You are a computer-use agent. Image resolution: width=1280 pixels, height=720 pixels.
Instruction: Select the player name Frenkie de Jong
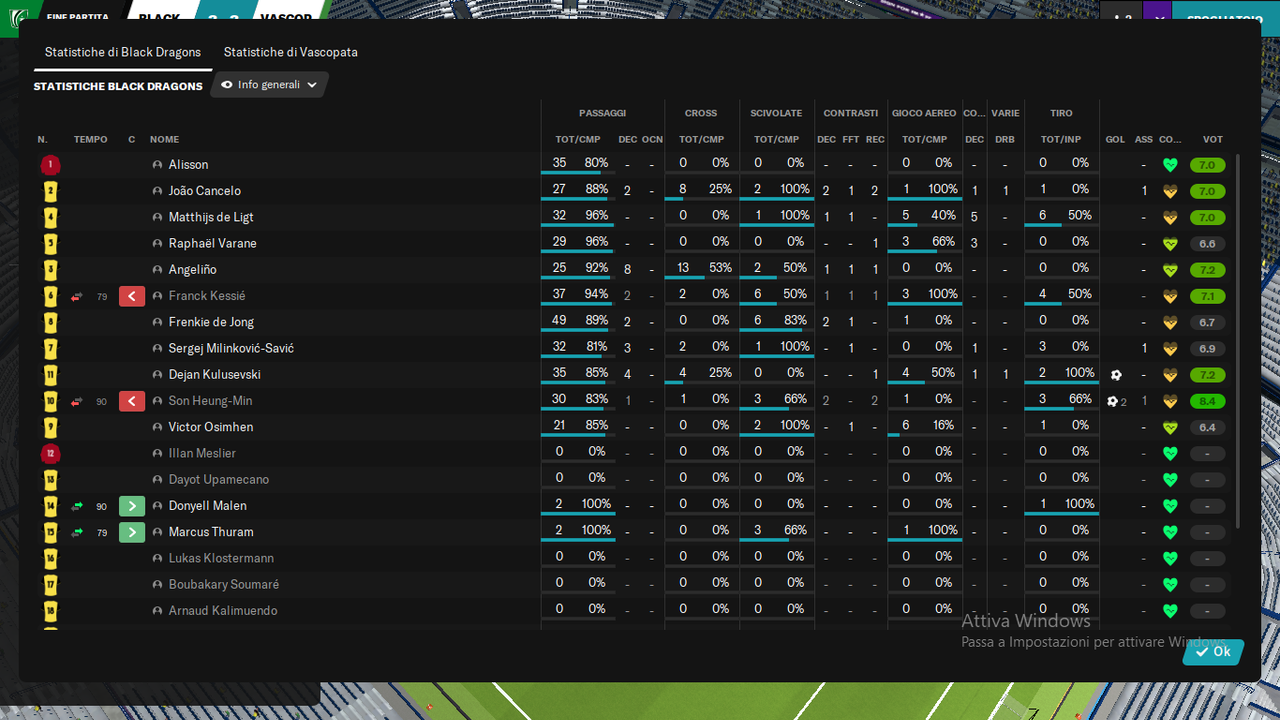point(211,322)
